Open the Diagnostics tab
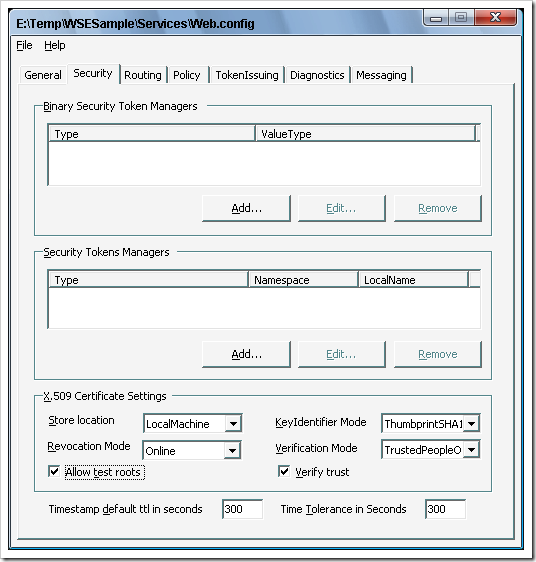 pos(317,75)
